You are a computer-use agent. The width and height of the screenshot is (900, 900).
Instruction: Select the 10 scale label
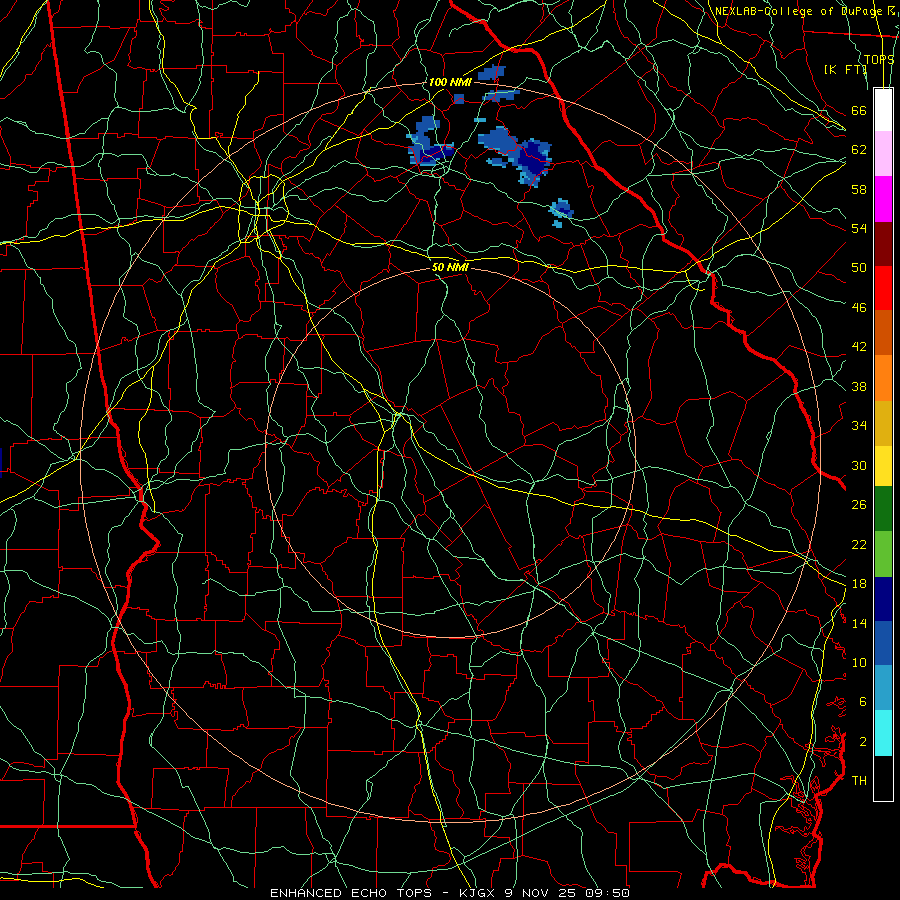[x=859, y=662]
